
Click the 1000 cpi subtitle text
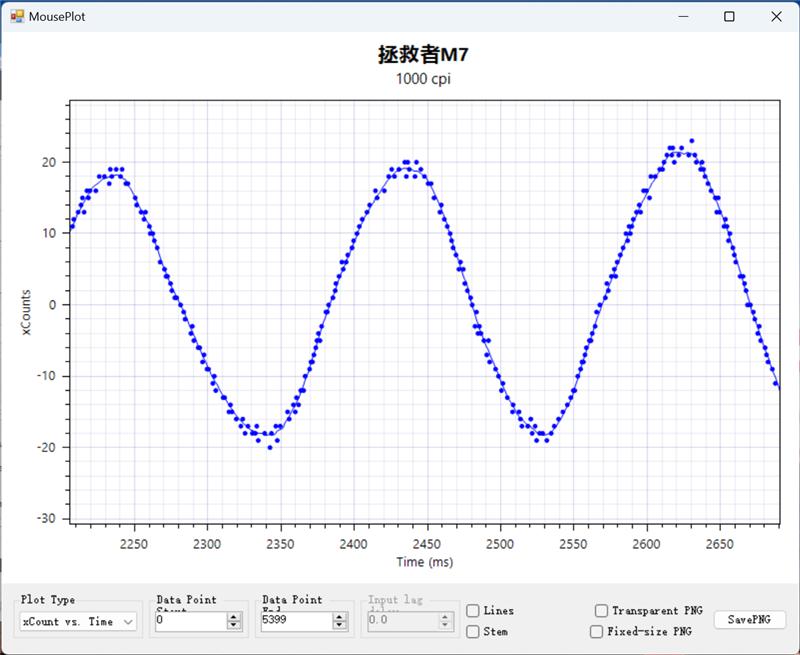(x=423, y=80)
